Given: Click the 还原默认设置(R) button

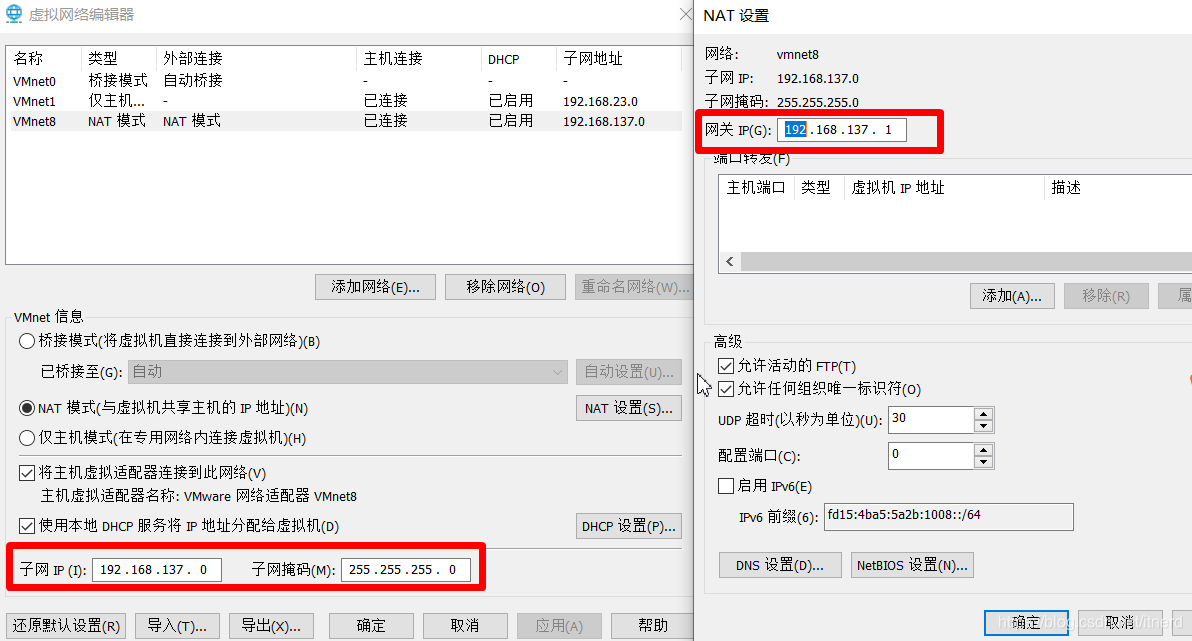Looking at the screenshot, I should (x=66, y=626).
